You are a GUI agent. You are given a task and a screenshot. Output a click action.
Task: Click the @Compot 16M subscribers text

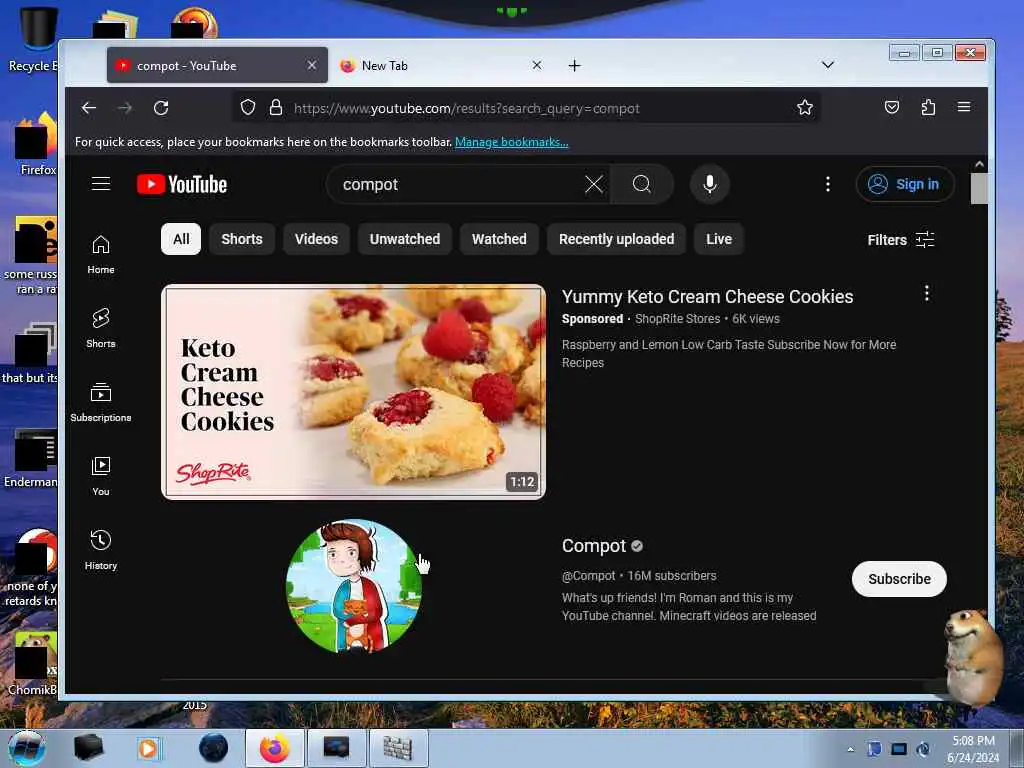(x=639, y=576)
